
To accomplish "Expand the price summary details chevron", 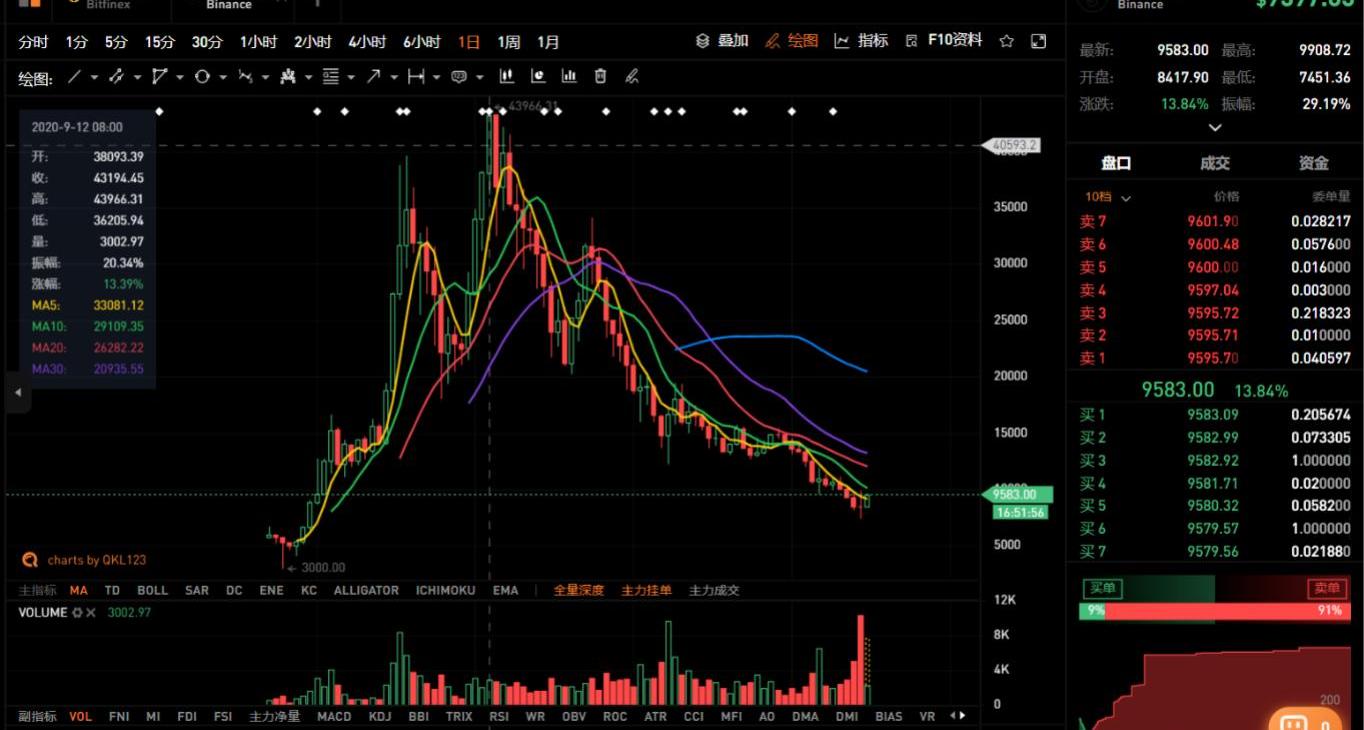I will 1215,128.
